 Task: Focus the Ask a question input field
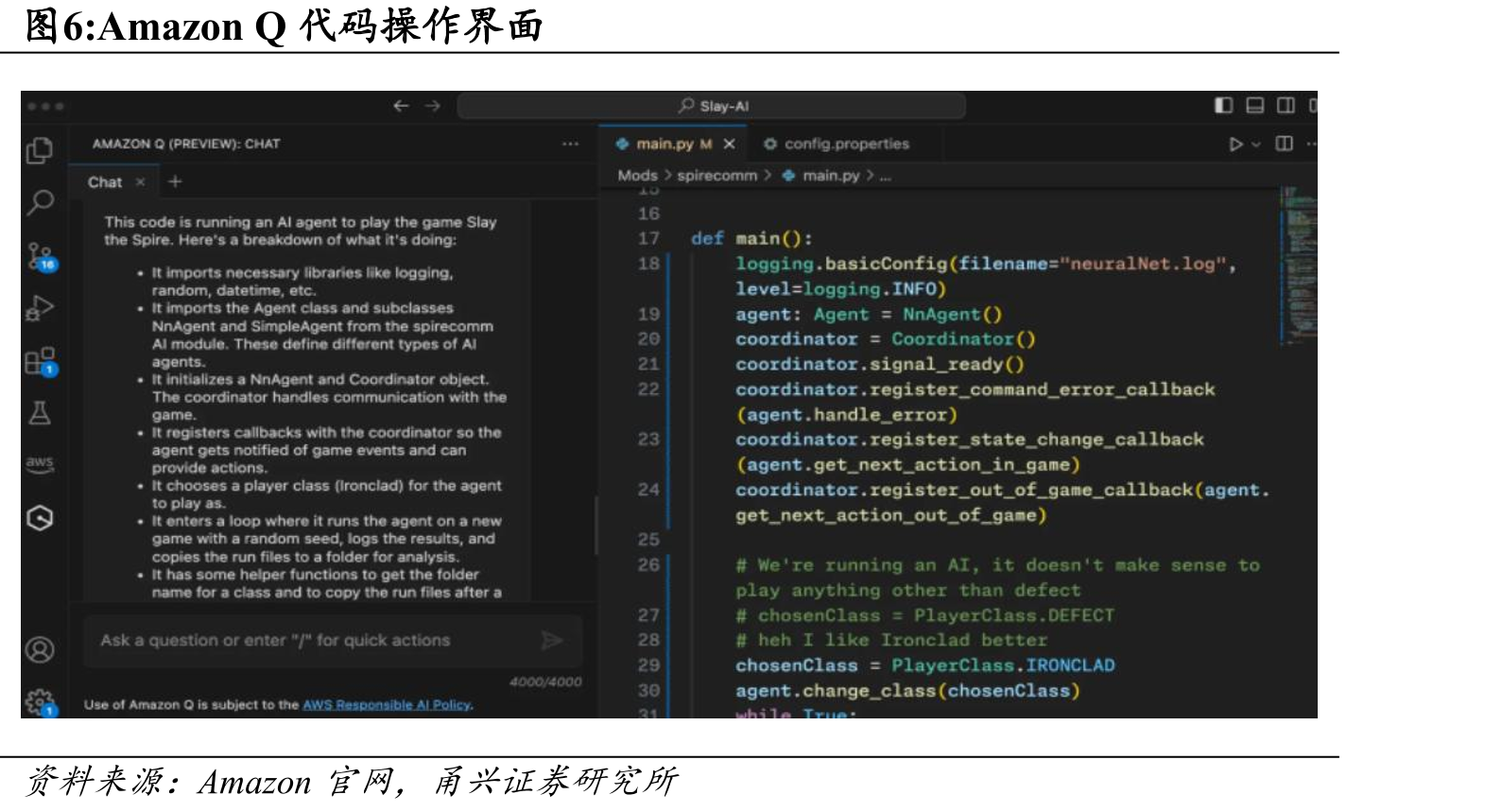(333, 641)
